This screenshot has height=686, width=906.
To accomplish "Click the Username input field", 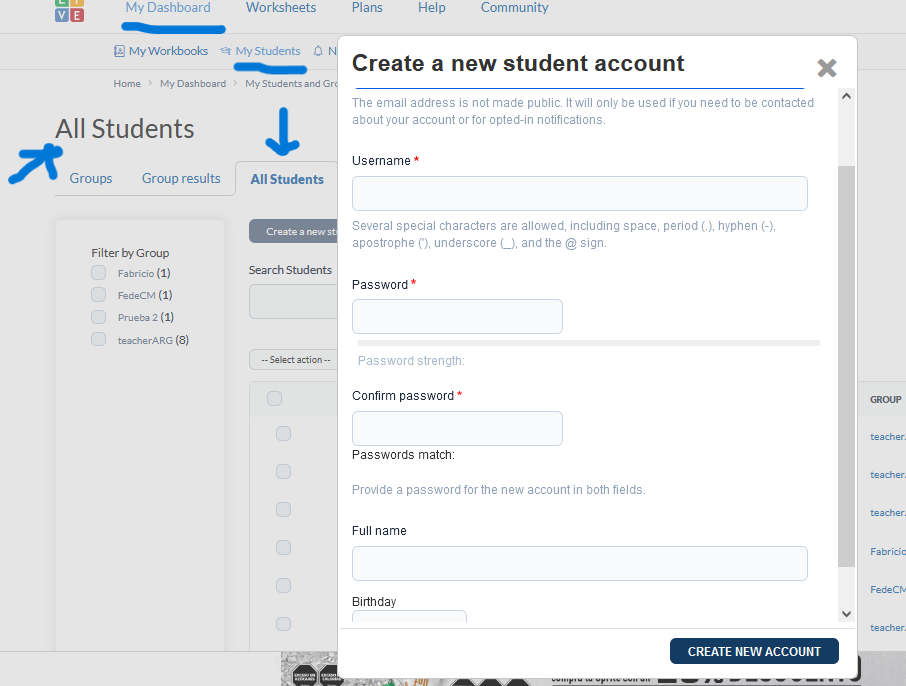I will [579, 194].
